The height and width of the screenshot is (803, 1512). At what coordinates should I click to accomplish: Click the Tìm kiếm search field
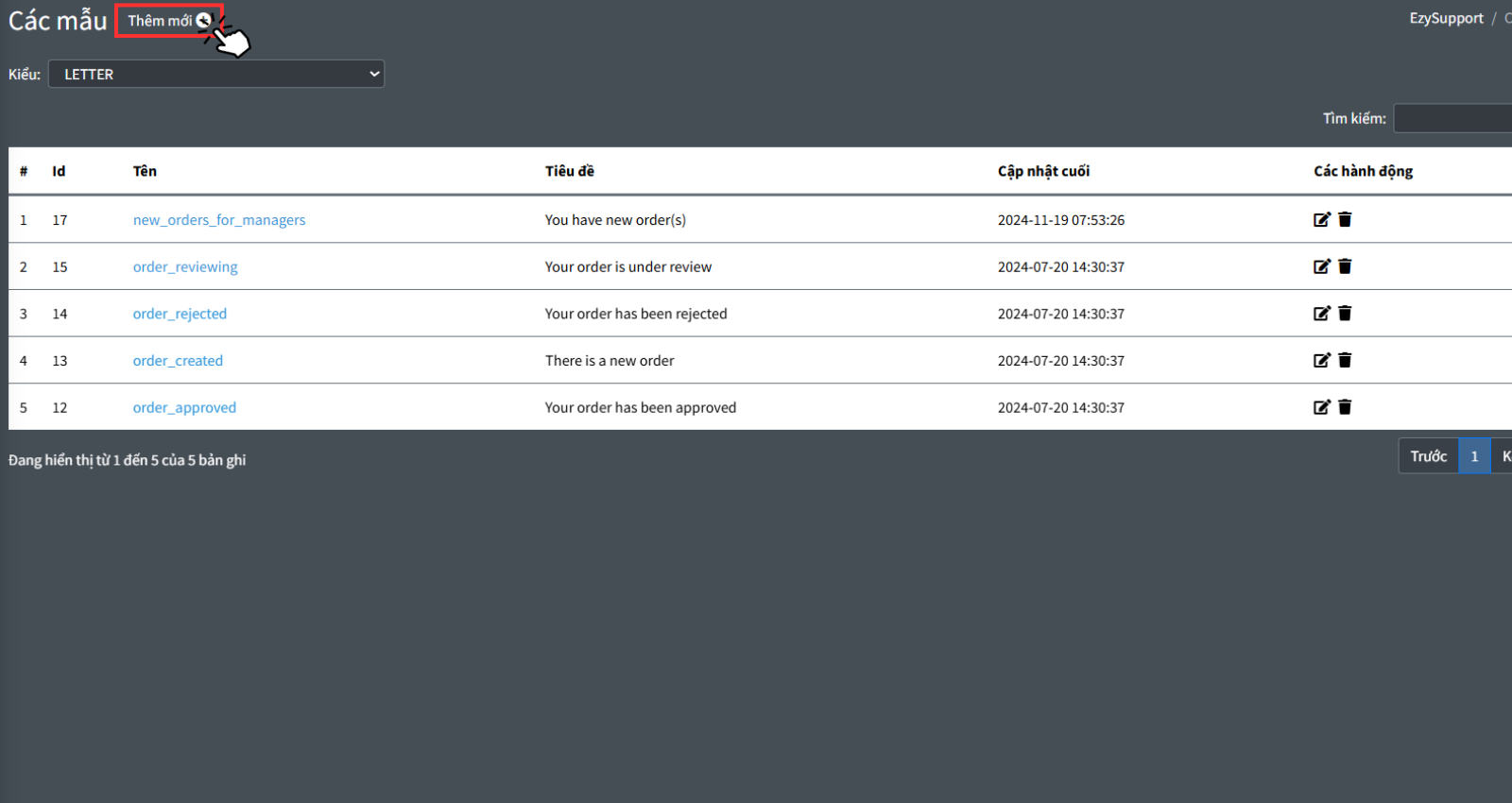(x=1452, y=118)
